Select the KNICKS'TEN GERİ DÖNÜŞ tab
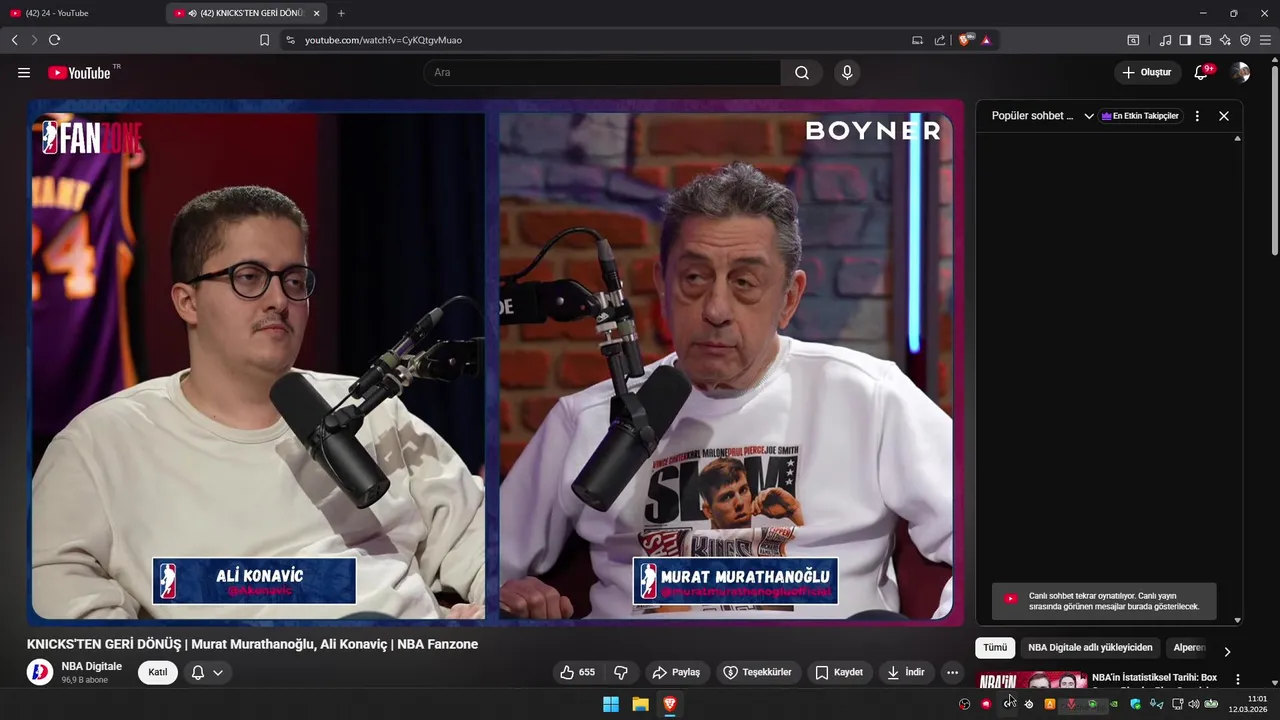The image size is (1280, 720). (x=245, y=13)
